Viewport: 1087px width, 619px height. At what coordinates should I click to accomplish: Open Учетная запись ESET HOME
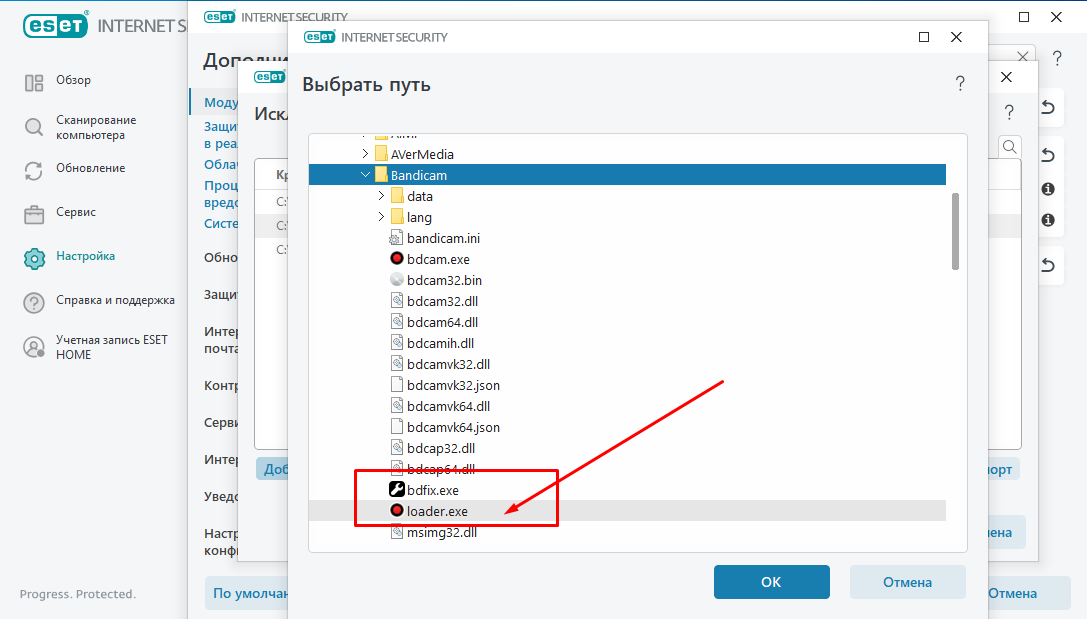tap(112, 347)
